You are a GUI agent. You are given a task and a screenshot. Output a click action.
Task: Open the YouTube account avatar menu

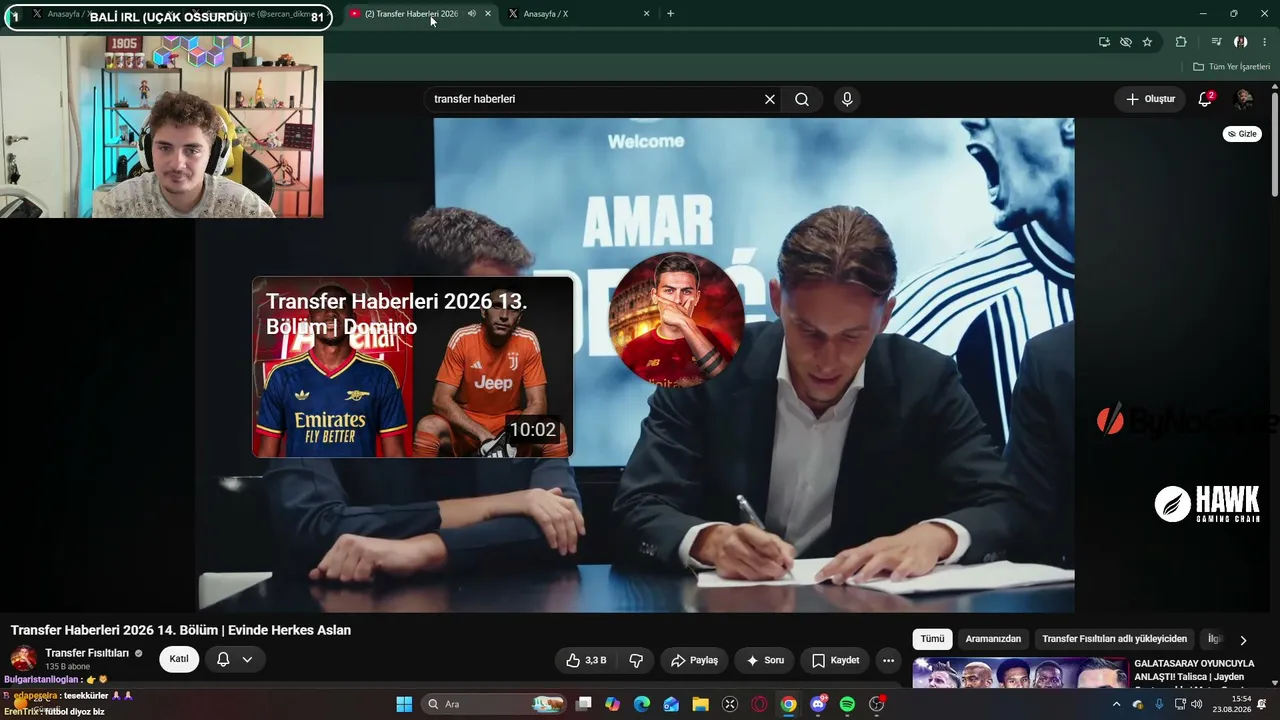pos(1244,99)
